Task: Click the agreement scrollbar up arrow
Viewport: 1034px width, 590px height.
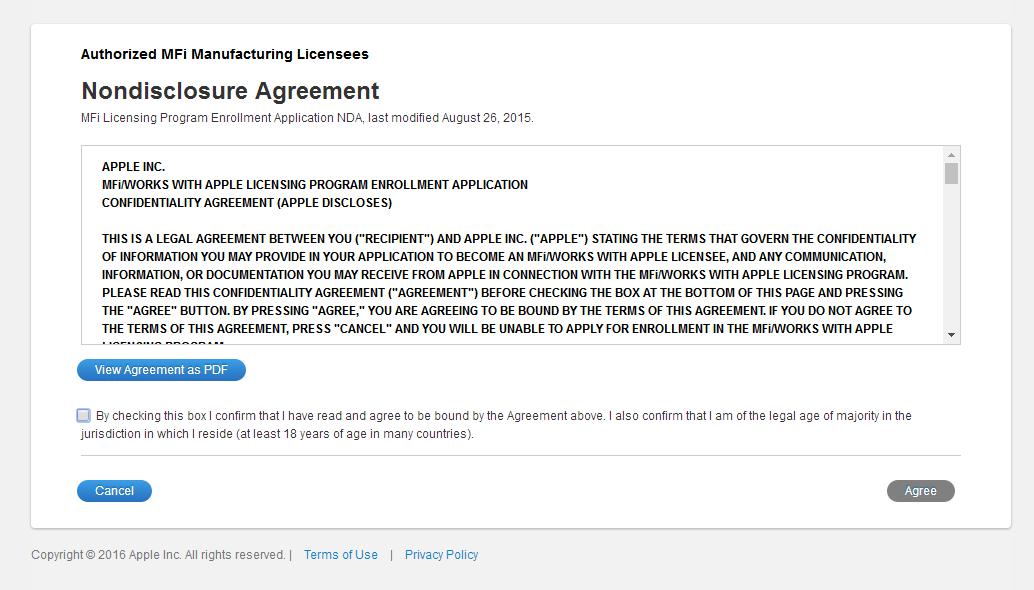Action: [951, 154]
